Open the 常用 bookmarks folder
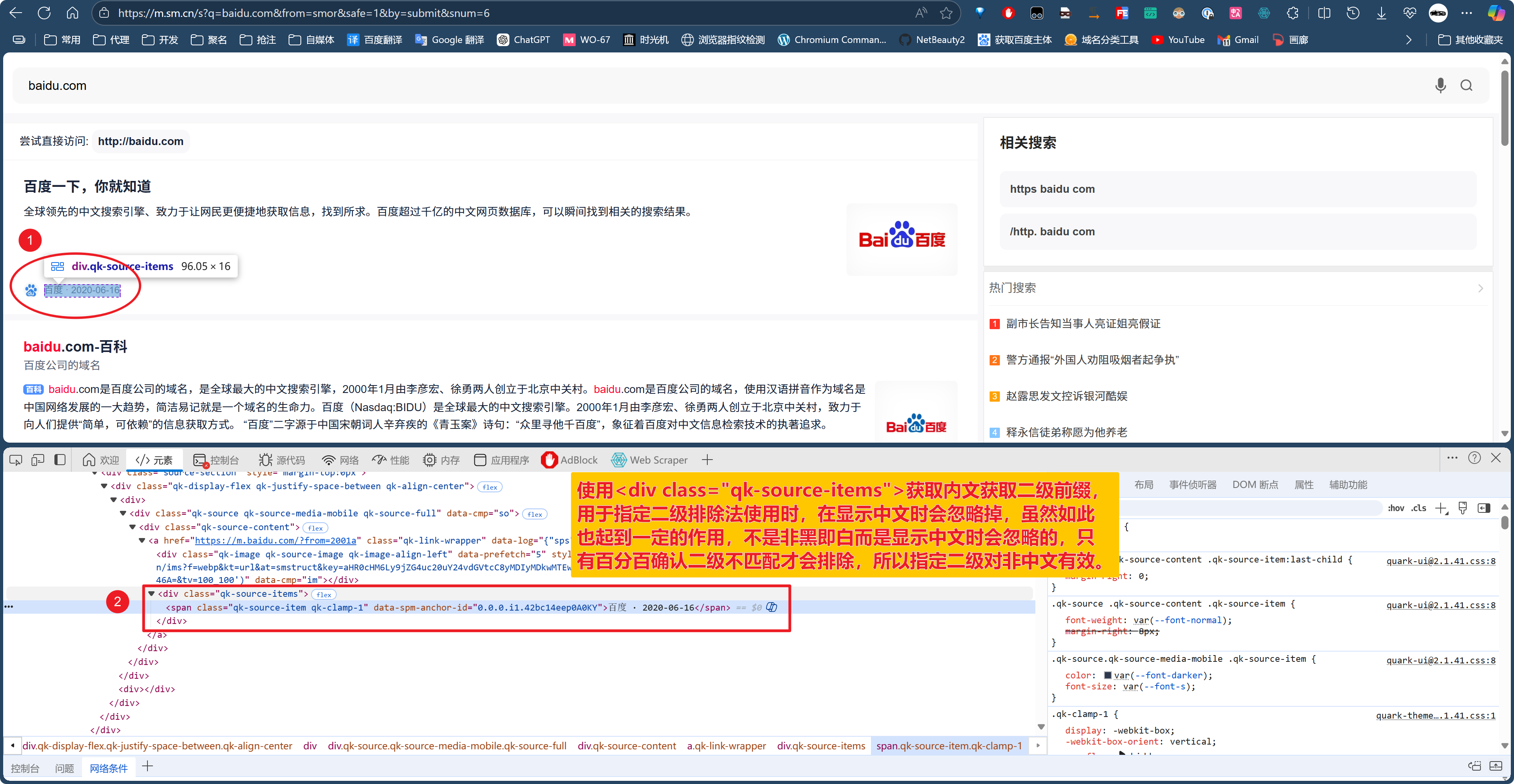This screenshot has height=784, width=1514. pos(62,40)
